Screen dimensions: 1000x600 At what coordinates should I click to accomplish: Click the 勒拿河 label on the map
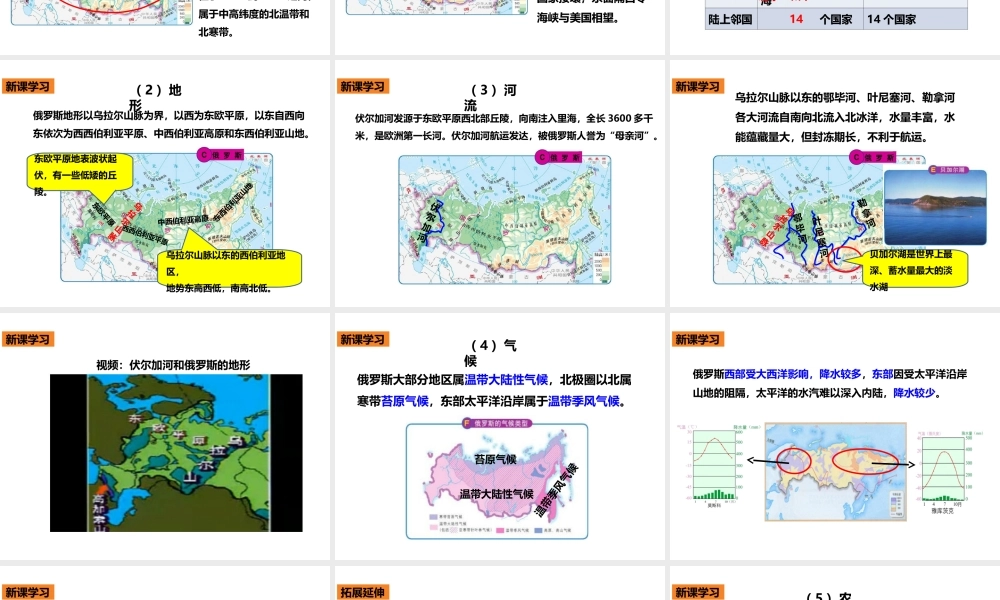[866, 214]
